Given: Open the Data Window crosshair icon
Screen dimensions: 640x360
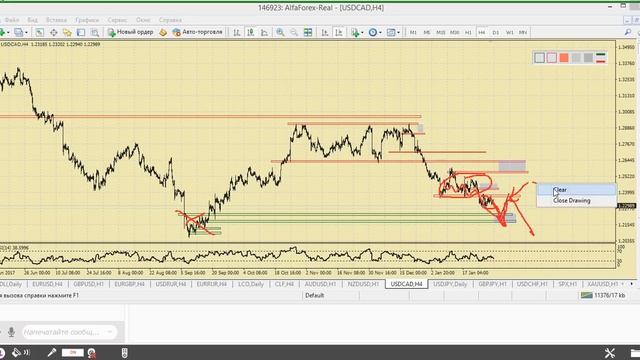Looking at the screenshot, I should 53,32.
